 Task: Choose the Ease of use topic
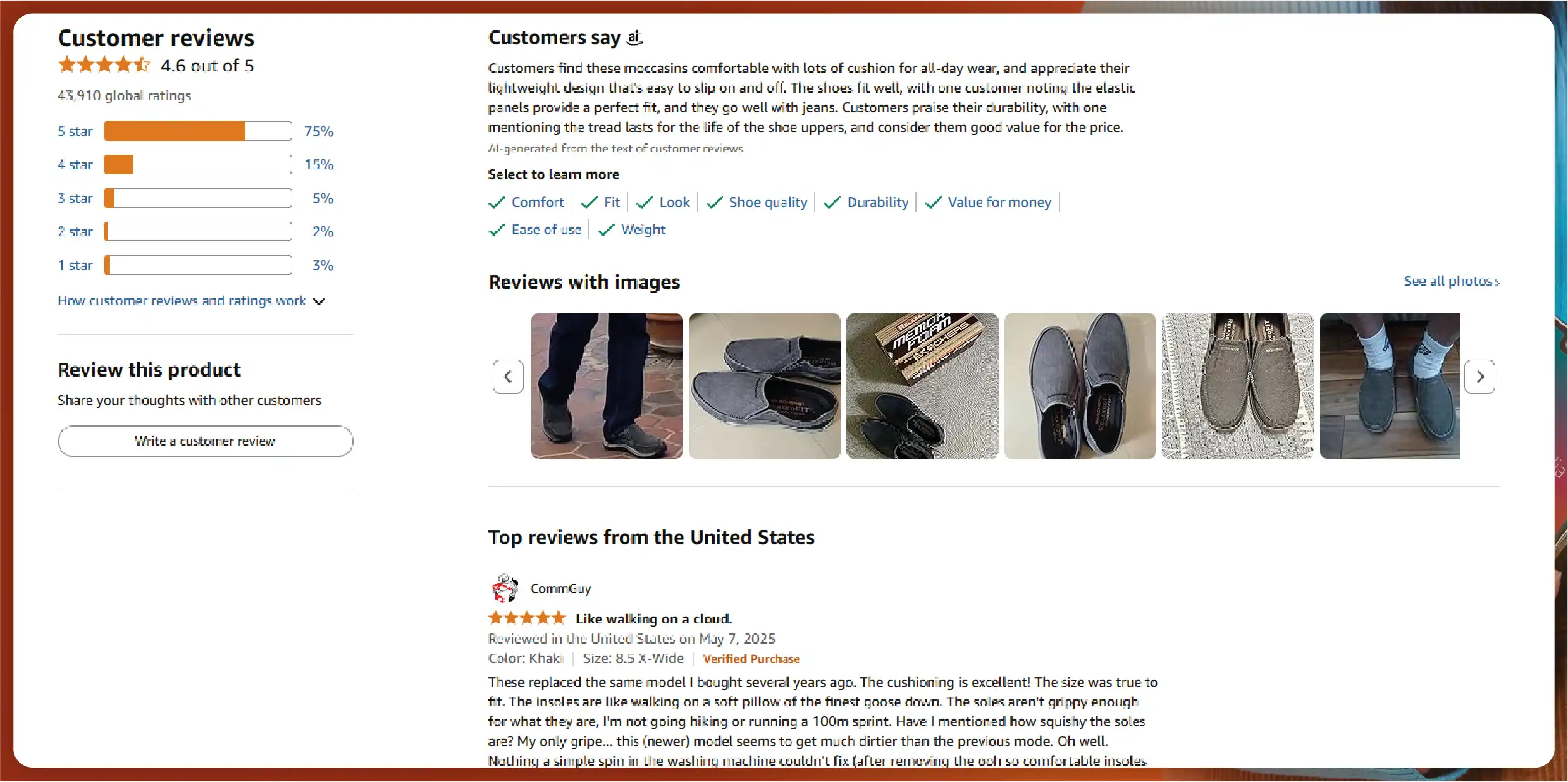[546, 229]
